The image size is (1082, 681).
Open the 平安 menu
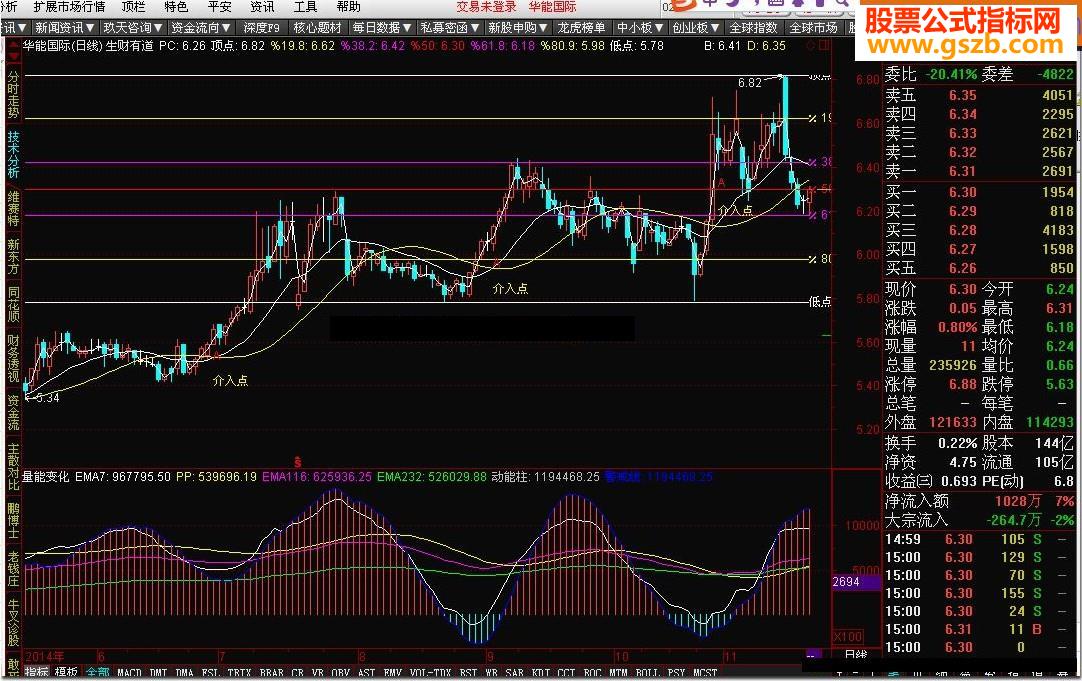(x=219, y=7)
